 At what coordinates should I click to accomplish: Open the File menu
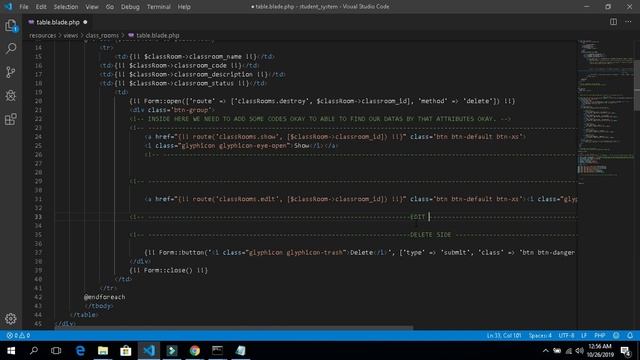24,7
